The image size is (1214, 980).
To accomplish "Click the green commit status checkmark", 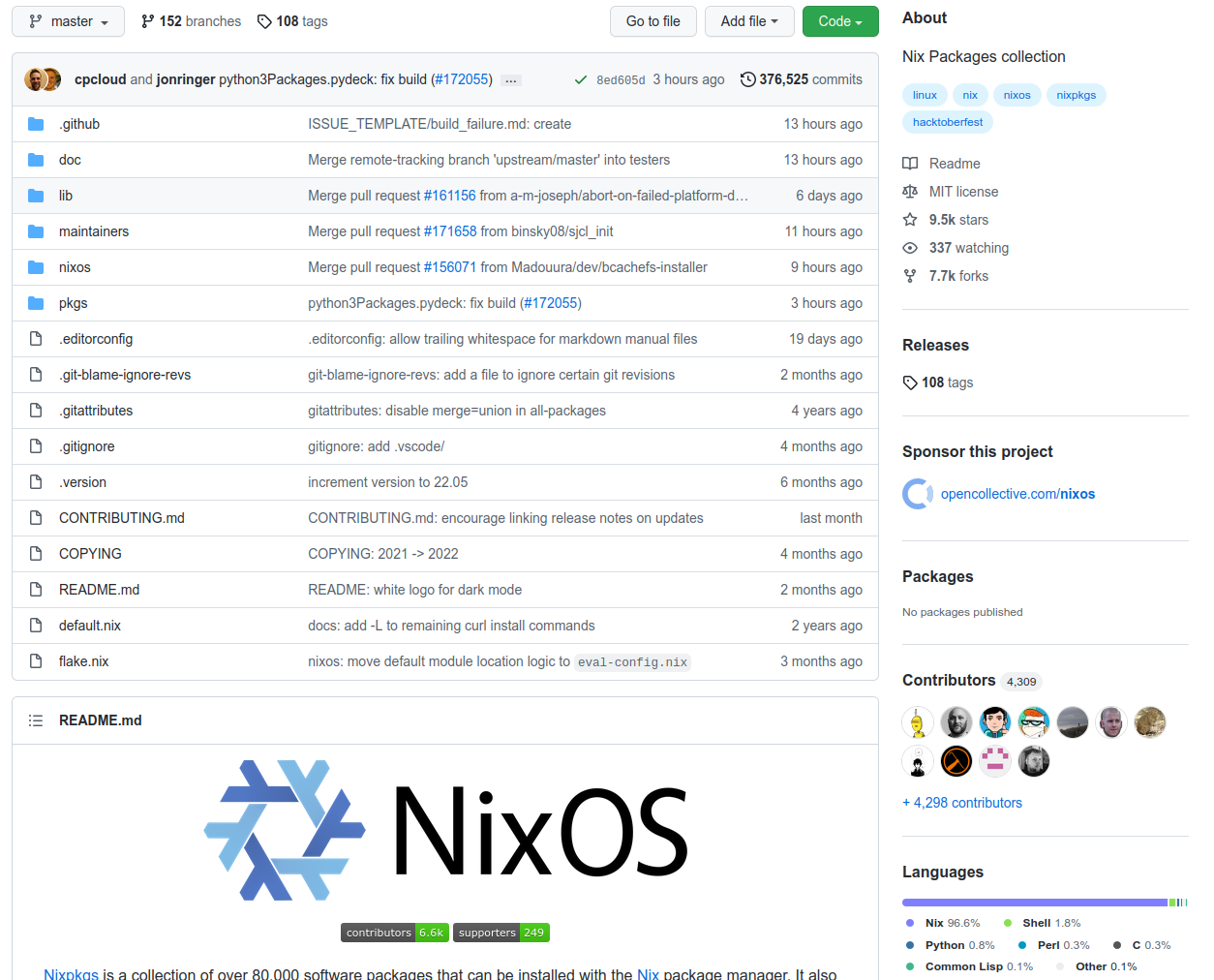I will pyautogui.click(x=581, y=80).
